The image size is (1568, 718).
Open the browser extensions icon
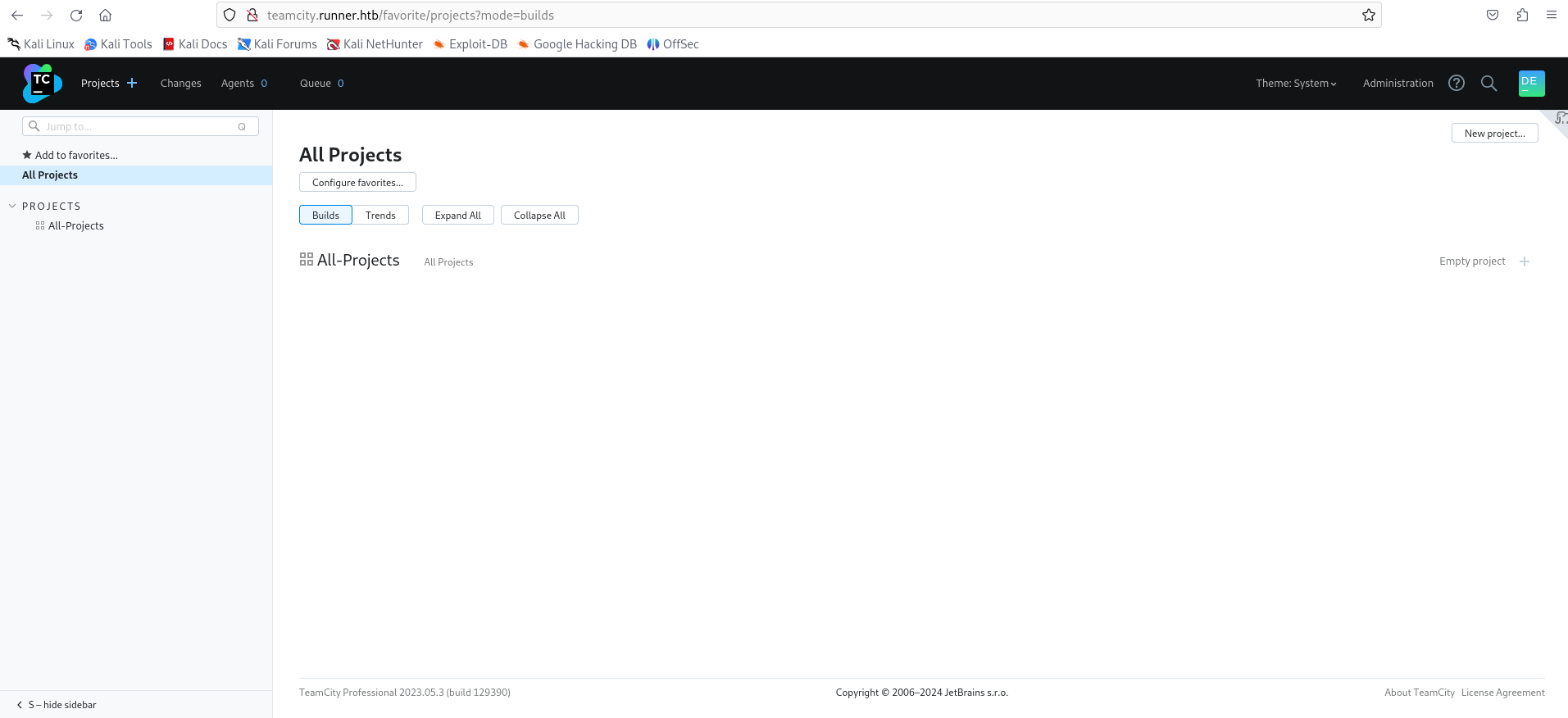pyautogui.click(x=1522, y=15)
